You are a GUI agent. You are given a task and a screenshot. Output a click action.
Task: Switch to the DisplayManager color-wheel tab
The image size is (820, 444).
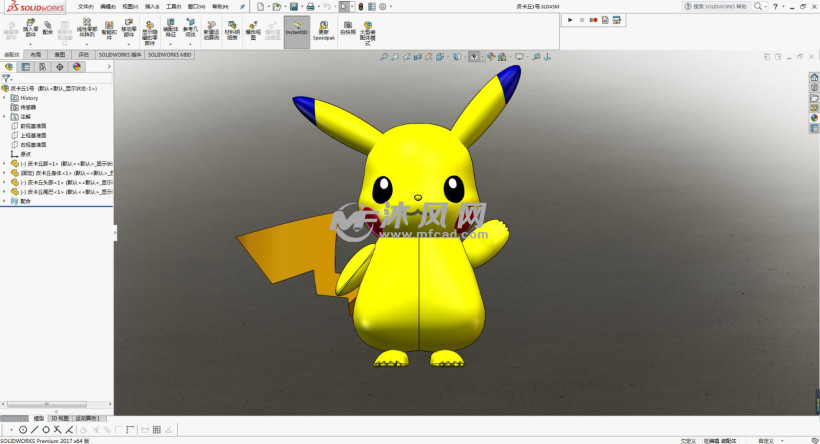click(x=77, y=66)
